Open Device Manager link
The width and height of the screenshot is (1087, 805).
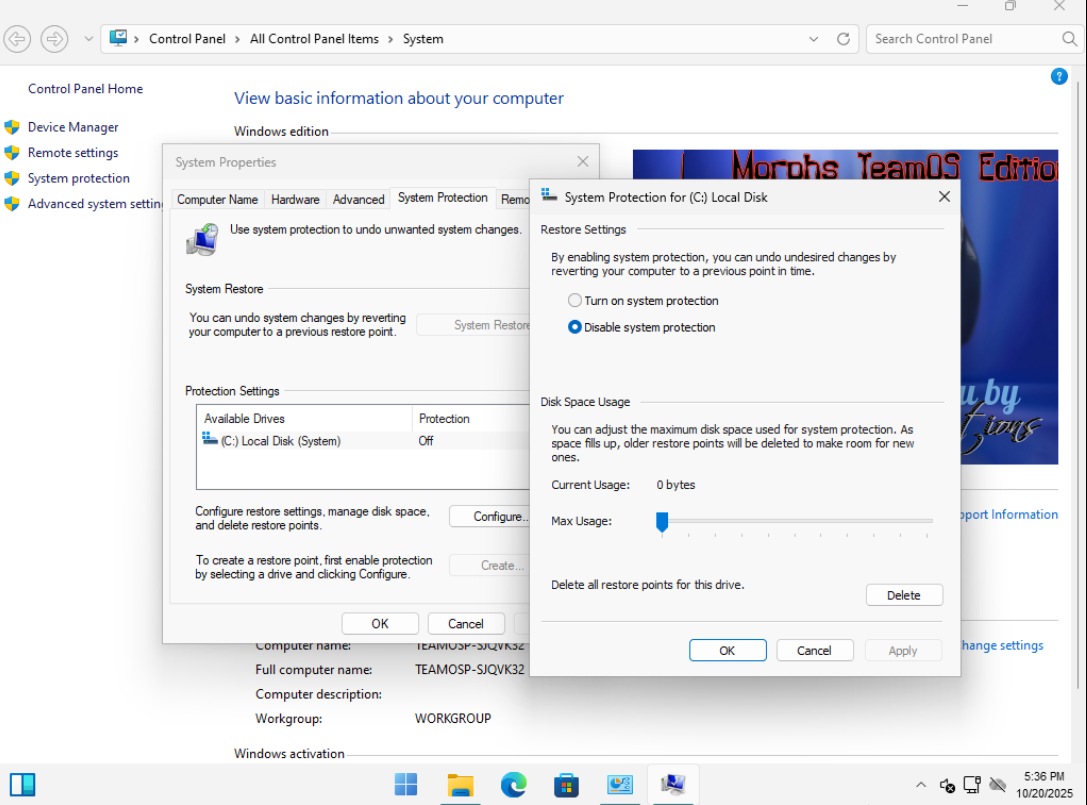pyautogui.click(x=73, y=127)
